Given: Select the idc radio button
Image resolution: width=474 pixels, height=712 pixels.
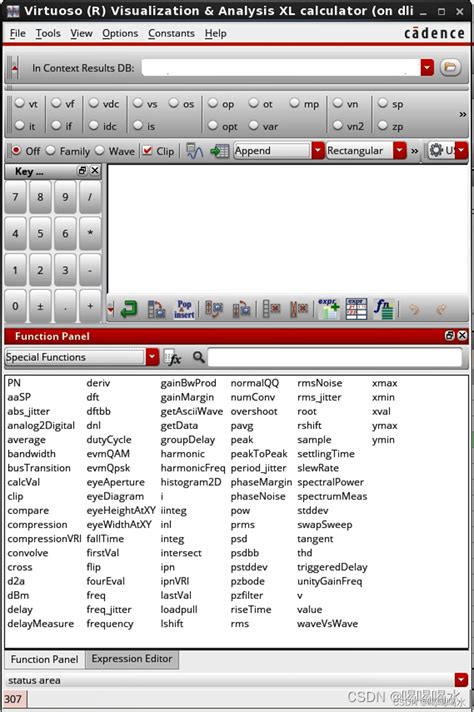Looking at the screenshot, I should coord(94,124).
